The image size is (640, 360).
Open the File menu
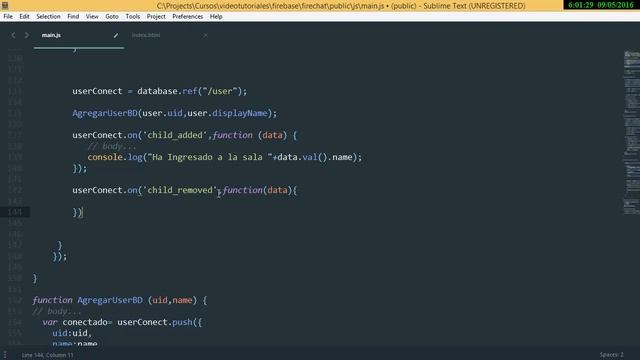tap(8, 16)
